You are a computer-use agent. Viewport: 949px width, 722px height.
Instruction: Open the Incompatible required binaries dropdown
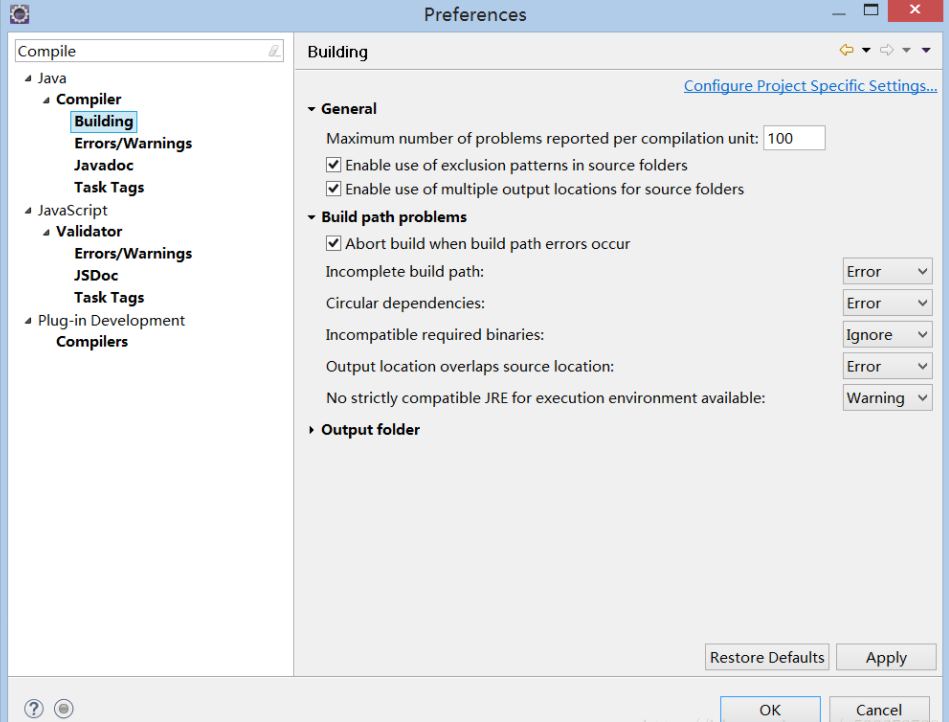click(887, 334)
